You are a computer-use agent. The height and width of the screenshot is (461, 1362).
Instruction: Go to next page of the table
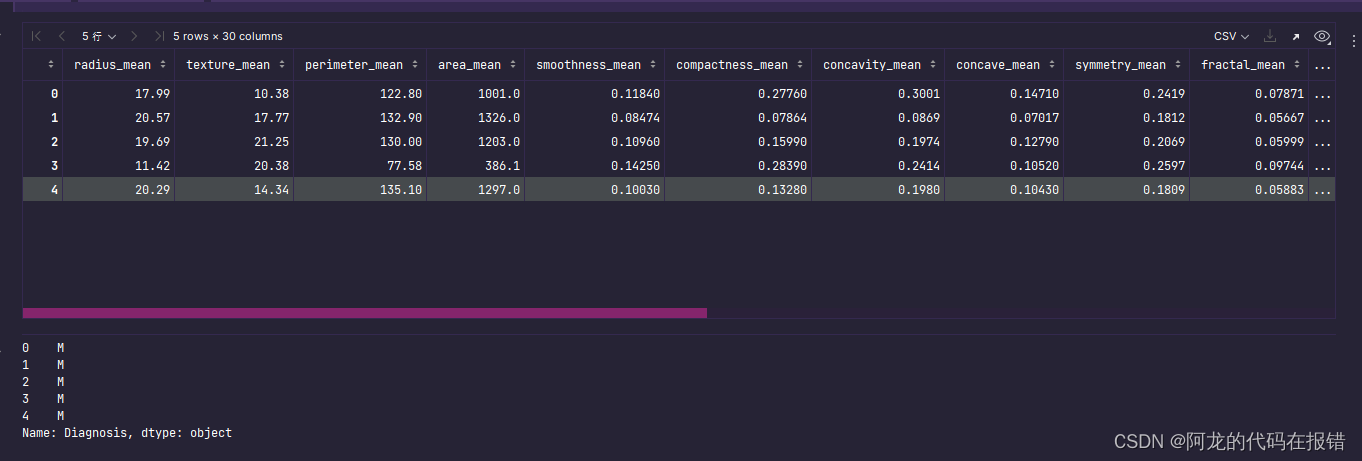(135, 36)
